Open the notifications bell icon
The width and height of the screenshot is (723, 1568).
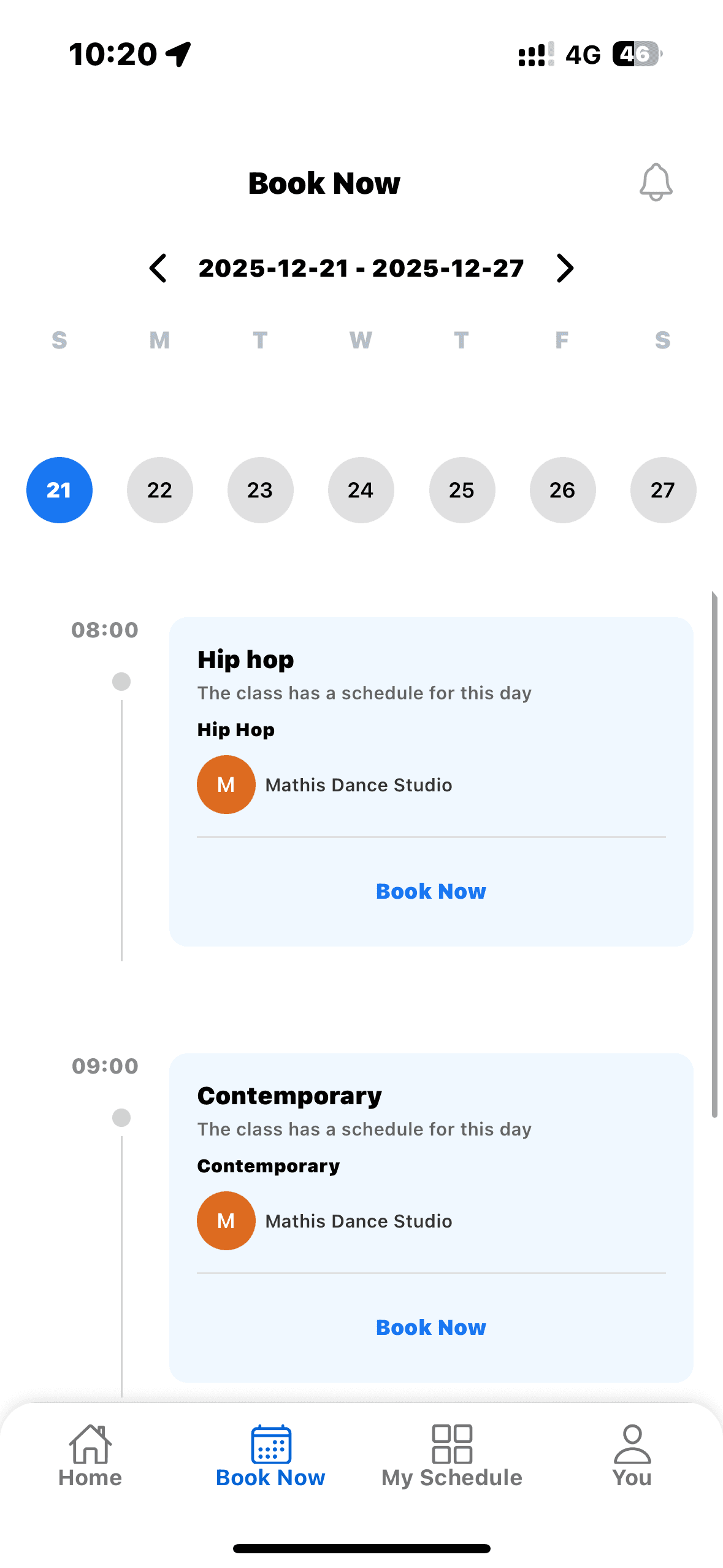(656, 182)
